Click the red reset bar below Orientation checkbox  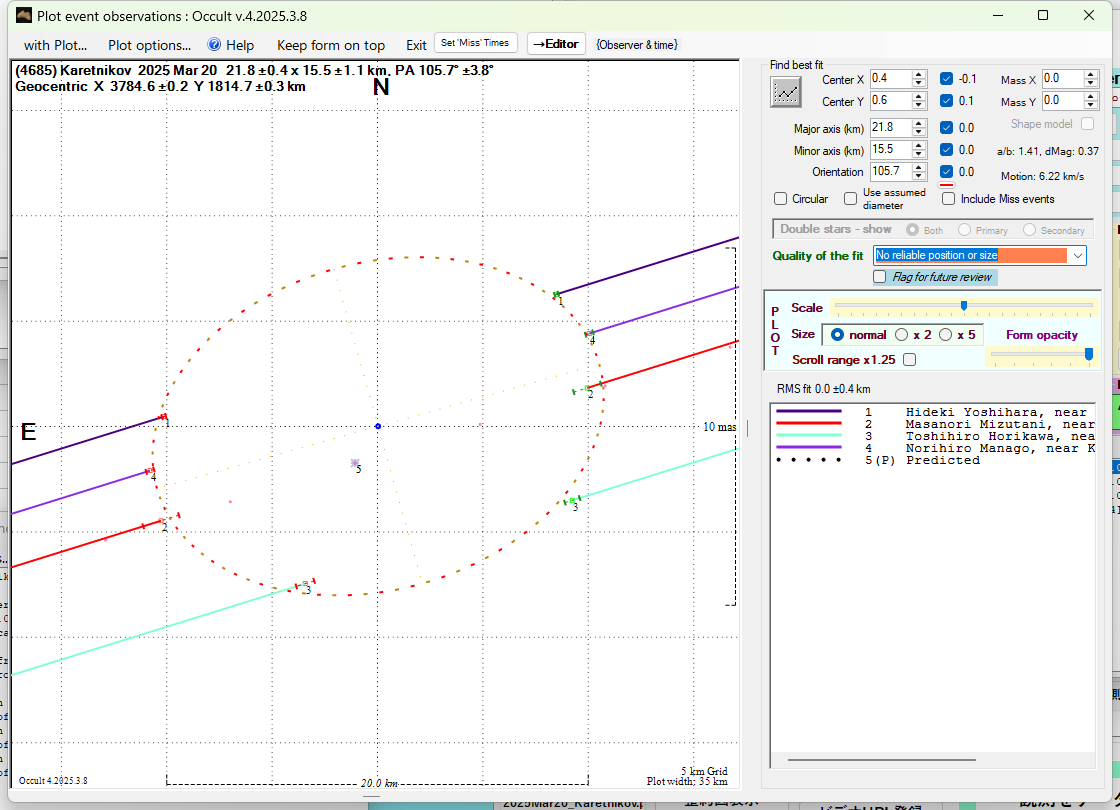946,185
